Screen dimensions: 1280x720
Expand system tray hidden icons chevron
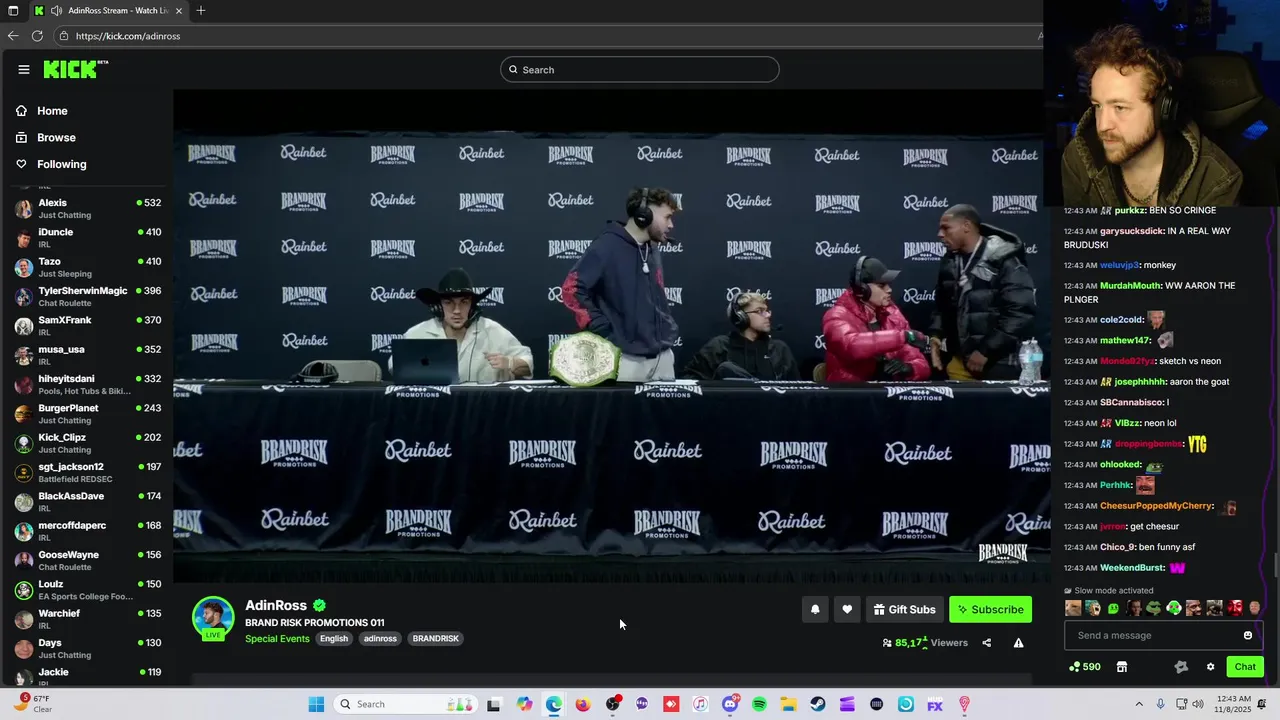click(x=1139, y=704)
